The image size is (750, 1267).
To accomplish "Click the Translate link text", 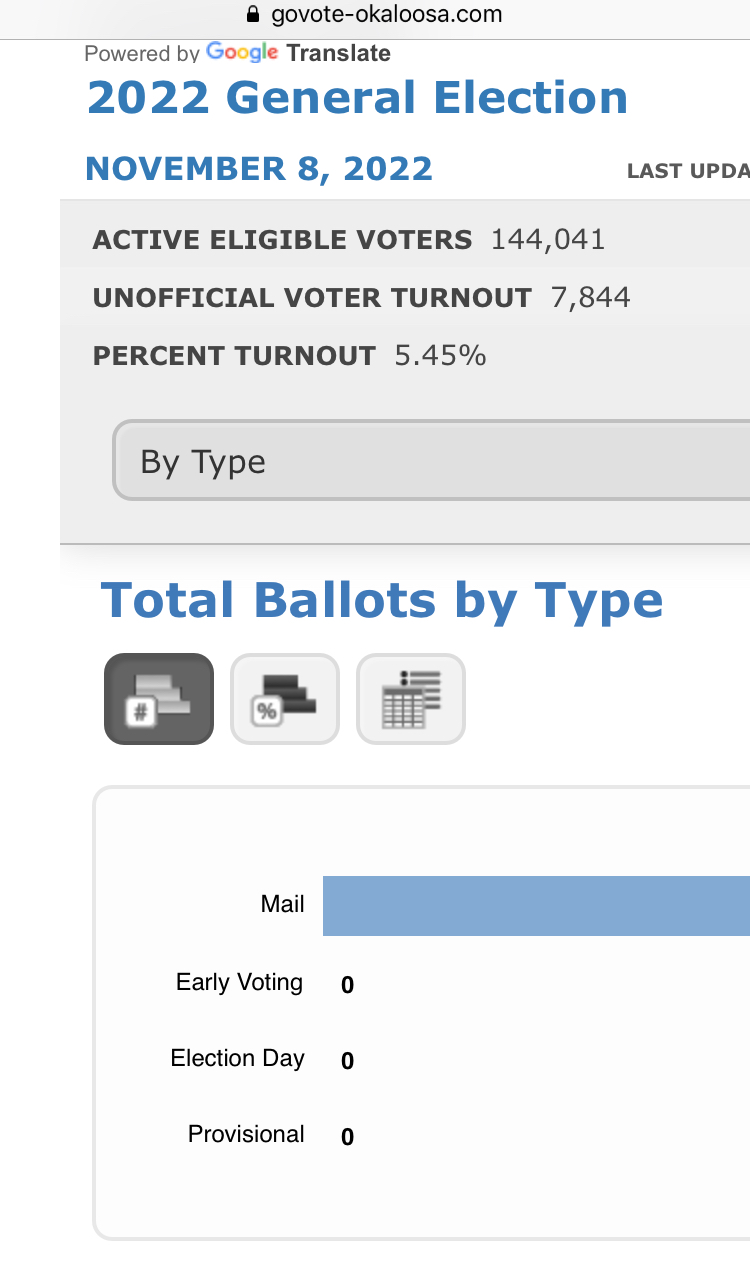I will point(339,53).
